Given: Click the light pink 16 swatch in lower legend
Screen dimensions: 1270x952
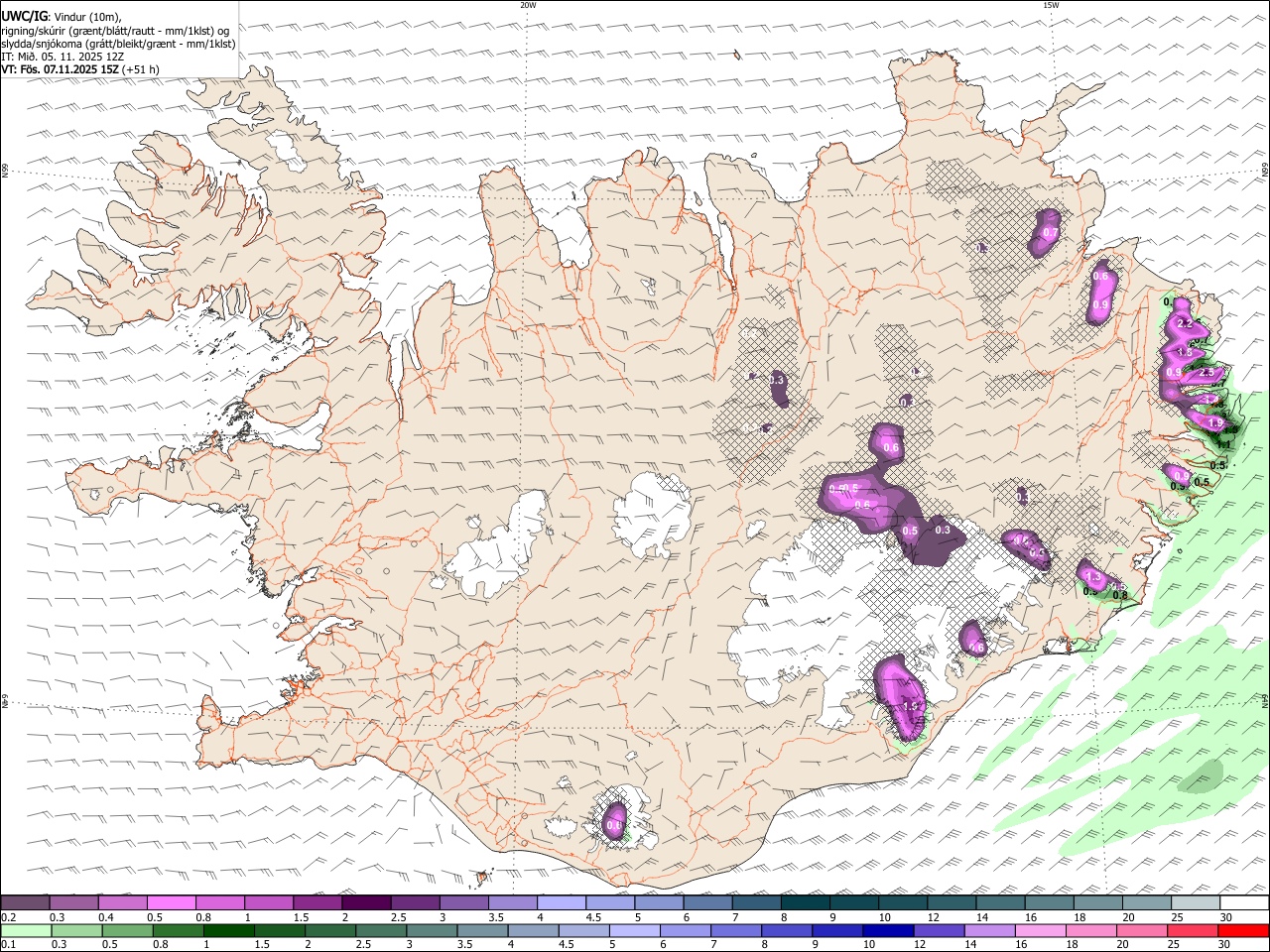Looking at the screenshot, I should point(1040,931).
